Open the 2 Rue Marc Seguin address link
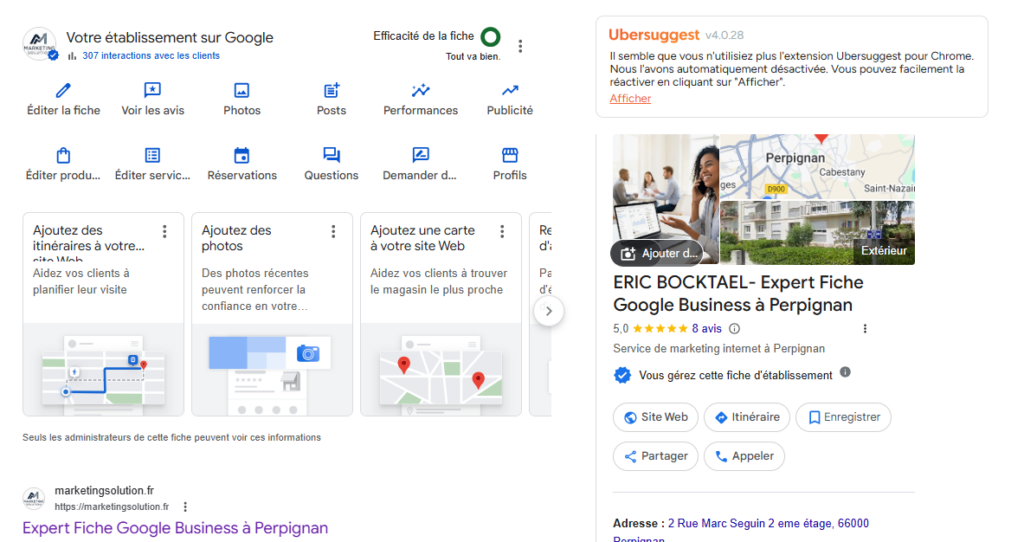The height and width of the screenshot is (542, 1024). (x=768, y=524)
